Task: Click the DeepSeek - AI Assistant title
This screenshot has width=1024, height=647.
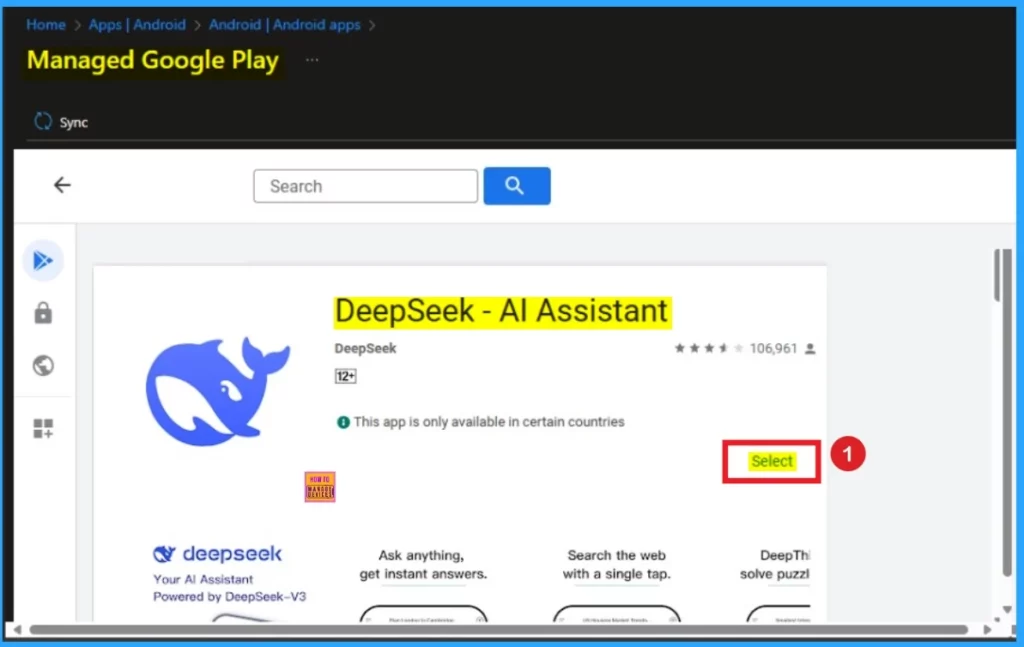Action: (x=502, y=311)
